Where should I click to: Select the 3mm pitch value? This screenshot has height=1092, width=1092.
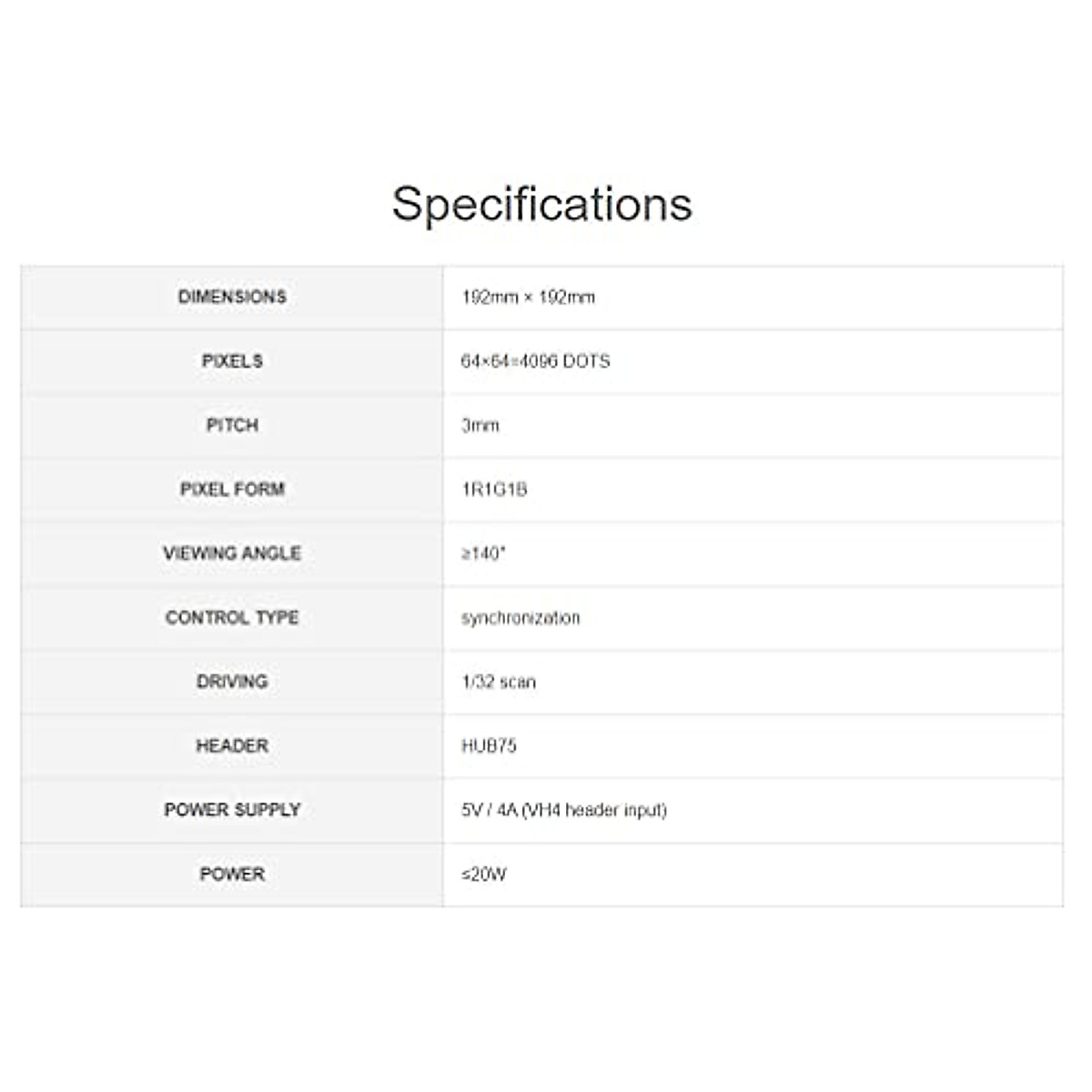(x=480, y=425)
